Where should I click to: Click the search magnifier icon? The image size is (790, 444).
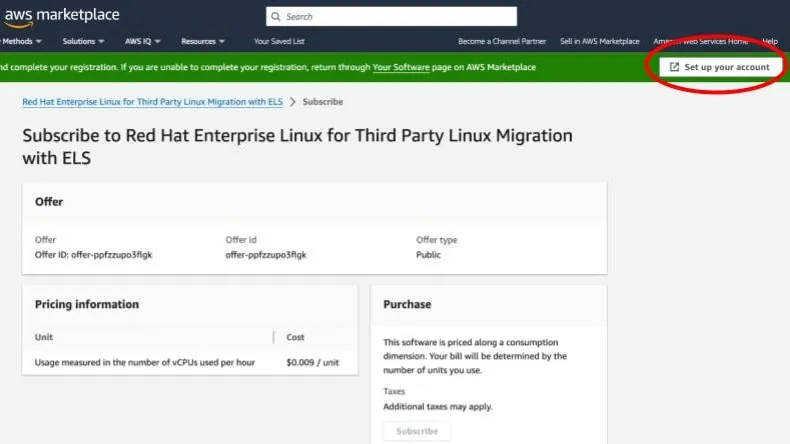[x=278, y=17]
